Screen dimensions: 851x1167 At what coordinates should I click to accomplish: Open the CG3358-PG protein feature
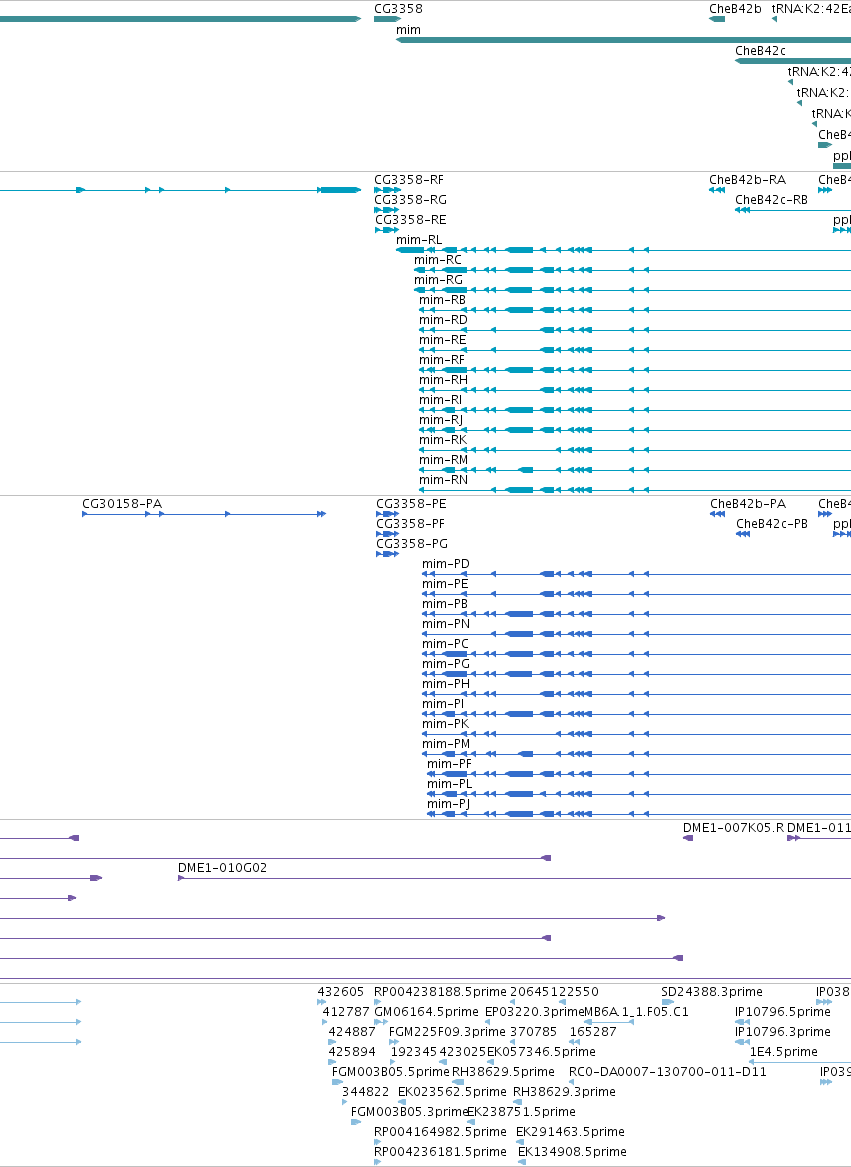[412, 545]
